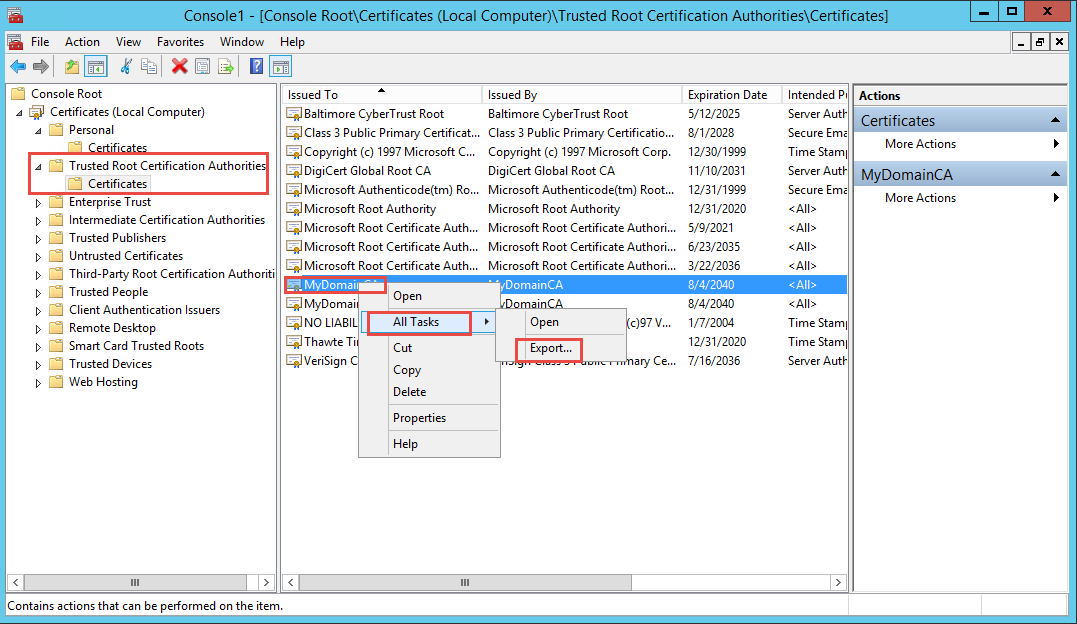This screenshot has width=1077, height=624.
Task: Collapse the Personal tree node
Action: (x=38, y=131)
